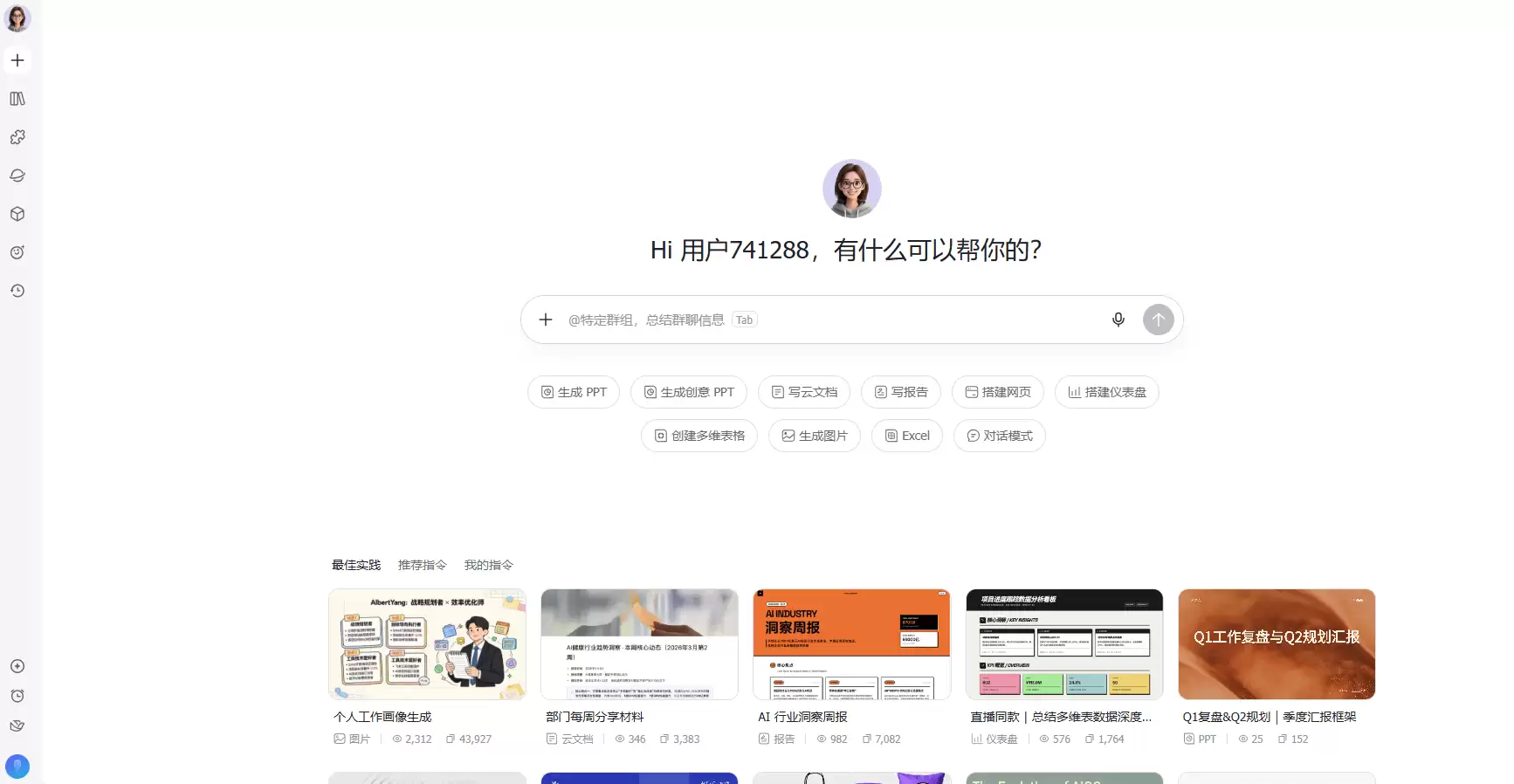
Task: Select the 写云文档 shortcut
Action: (x=804, y=392)
